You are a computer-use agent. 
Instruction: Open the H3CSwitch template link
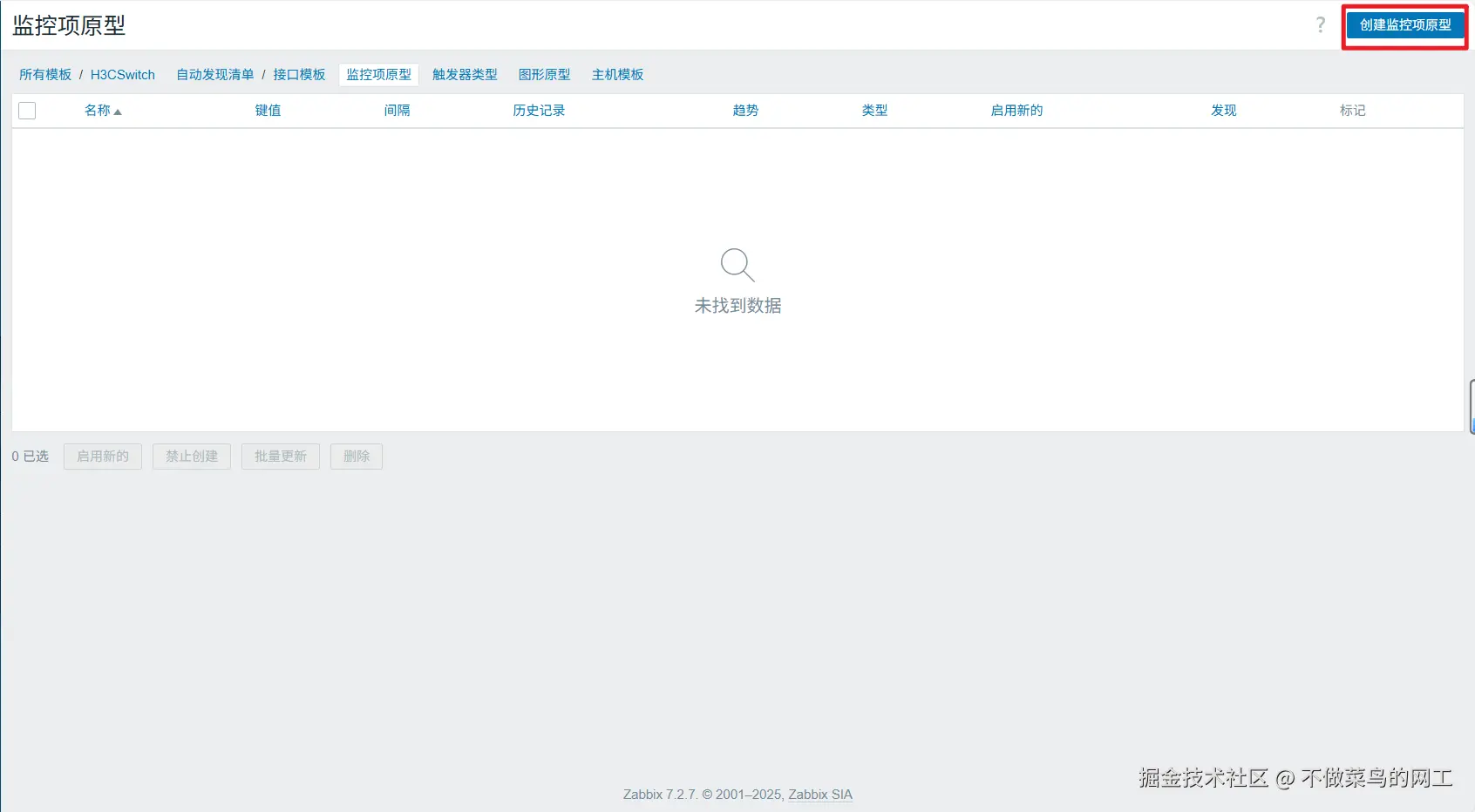123,75
